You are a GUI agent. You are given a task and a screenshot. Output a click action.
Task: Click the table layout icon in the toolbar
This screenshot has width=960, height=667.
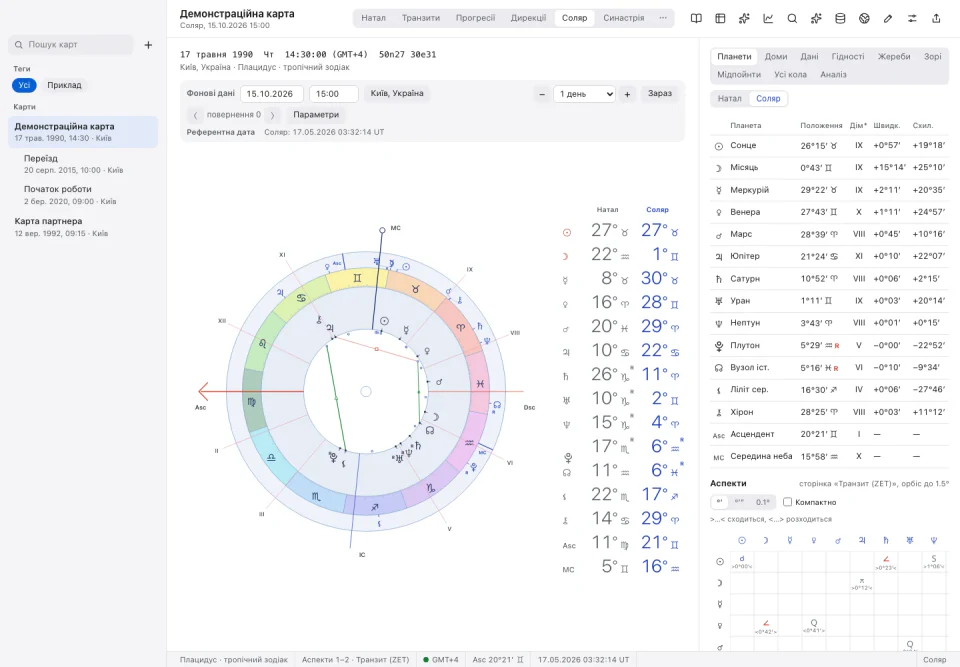click(720, 18)
